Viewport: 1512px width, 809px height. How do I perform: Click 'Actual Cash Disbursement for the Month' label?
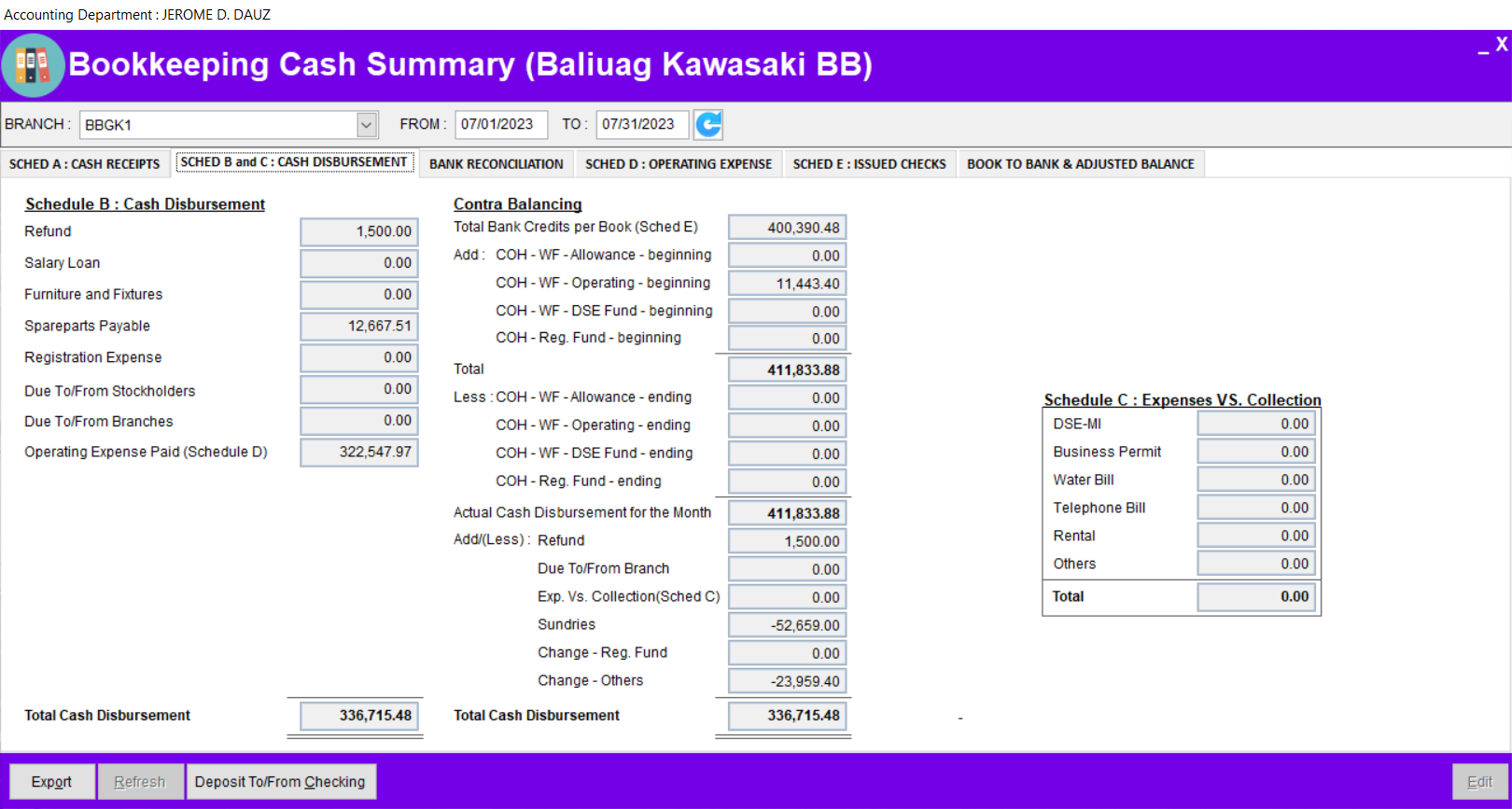(582, 513)
